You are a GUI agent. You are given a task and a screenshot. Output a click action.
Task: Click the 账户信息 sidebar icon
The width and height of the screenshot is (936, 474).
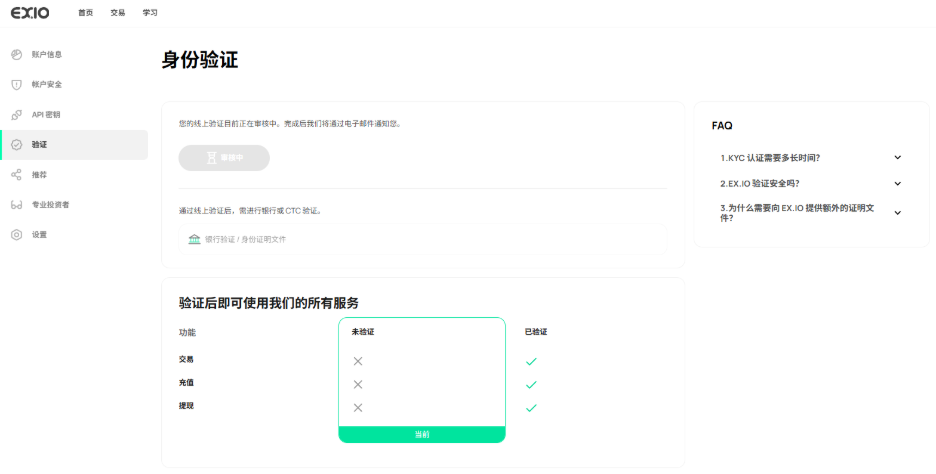pos(16,54)
